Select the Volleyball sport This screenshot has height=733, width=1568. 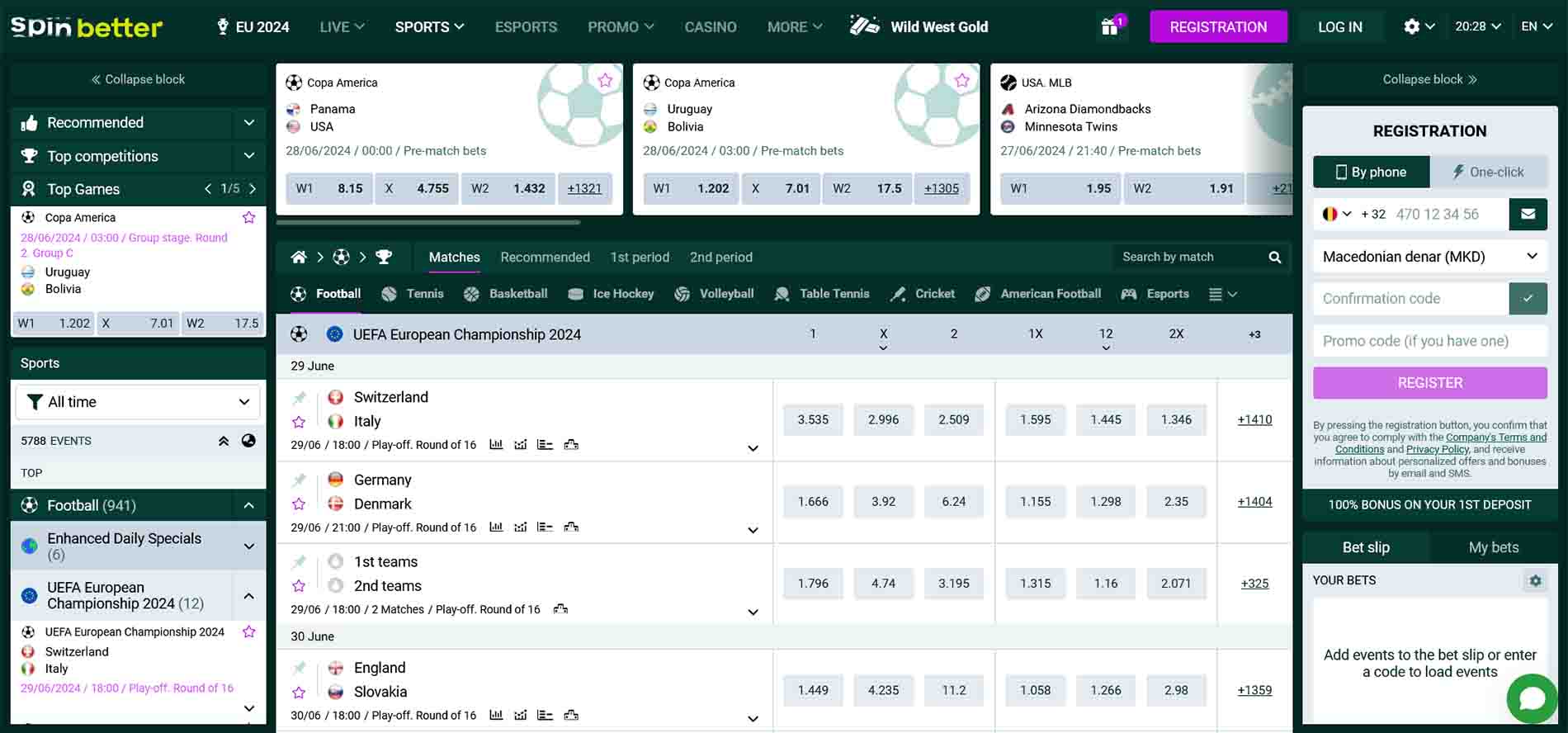(714, 294)
